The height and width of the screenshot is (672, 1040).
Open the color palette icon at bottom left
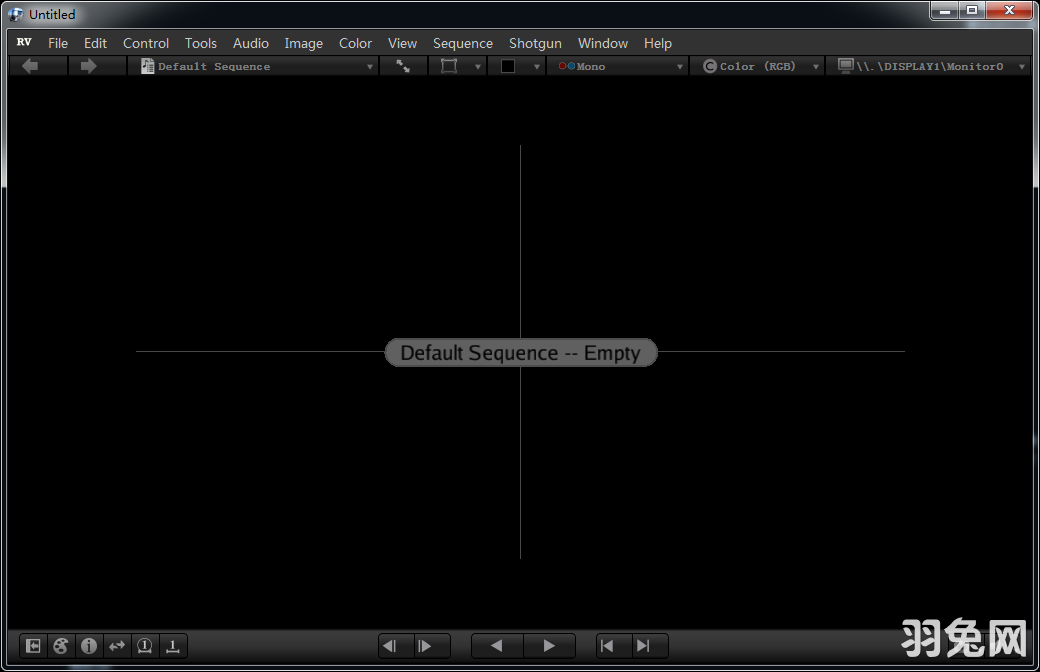click(x=61, y=646)
